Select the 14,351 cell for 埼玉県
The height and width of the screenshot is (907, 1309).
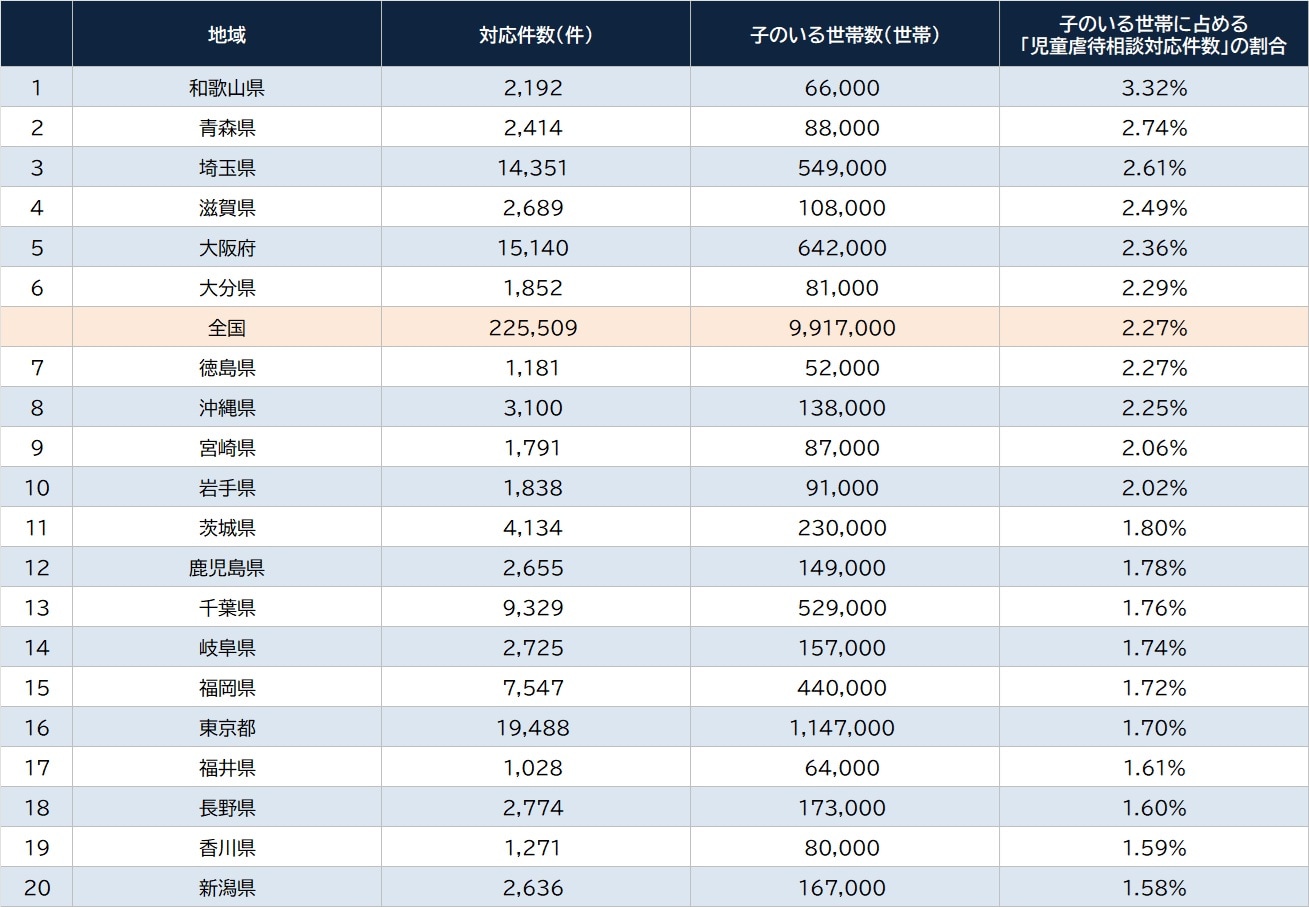(x=535, y=168)
